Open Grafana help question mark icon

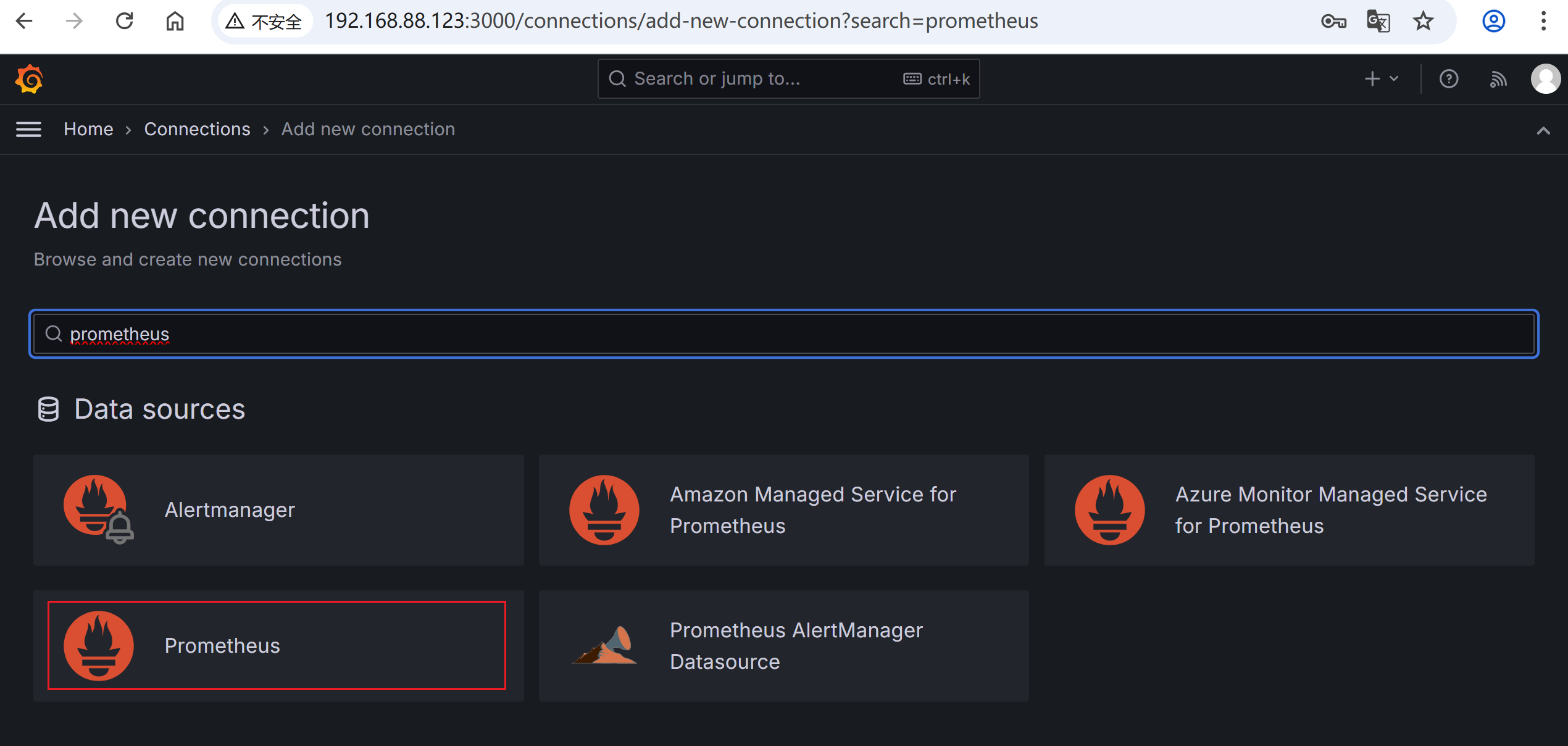pyautogui.click(x=1449, y=79)
